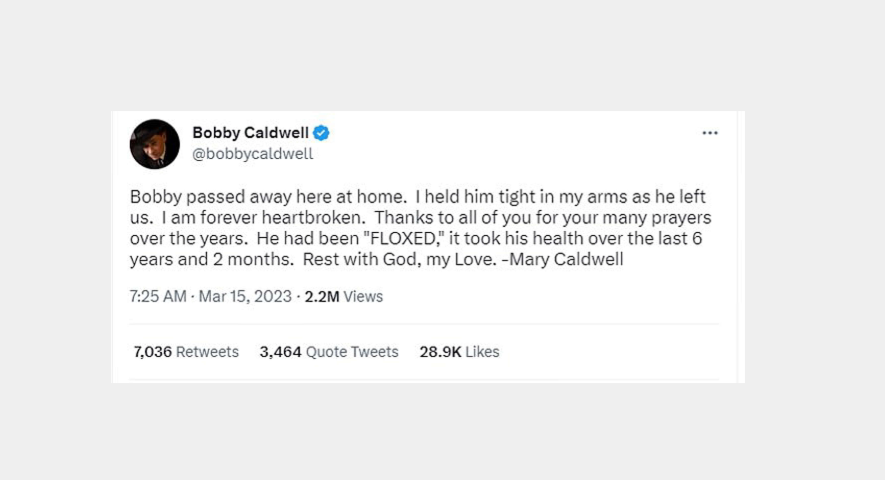Show the 3,464 Quote Tweets

(x=329, y=352)
